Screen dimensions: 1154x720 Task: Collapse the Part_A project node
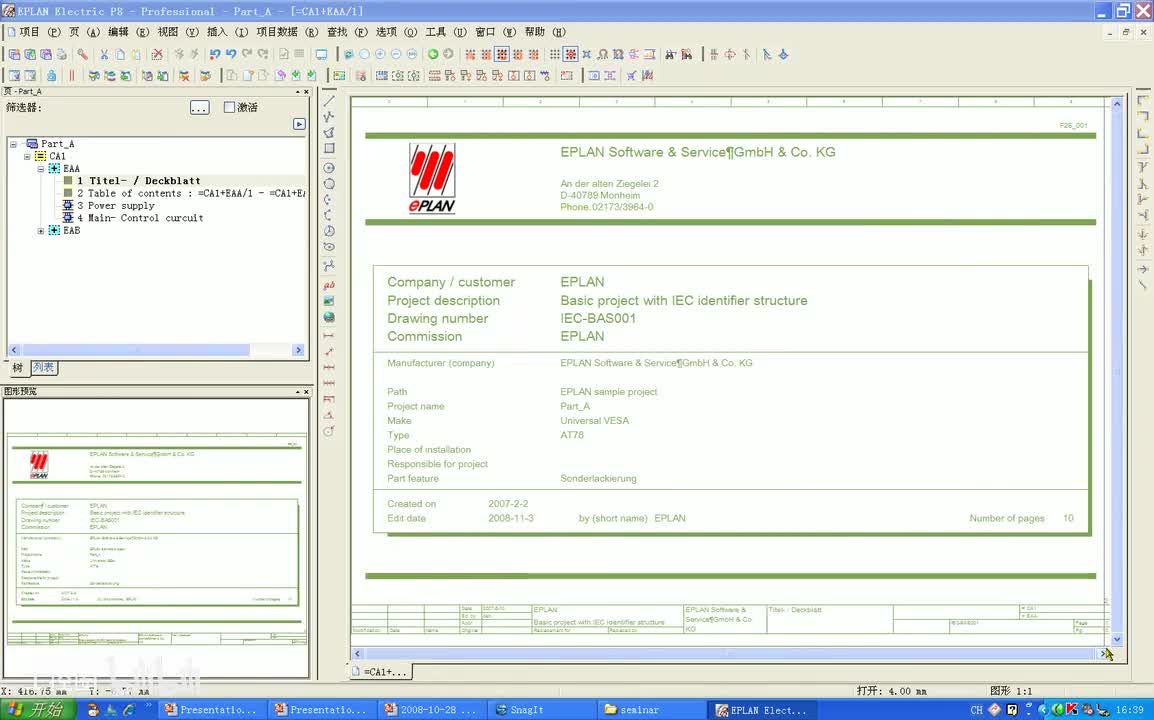point(13,144)
